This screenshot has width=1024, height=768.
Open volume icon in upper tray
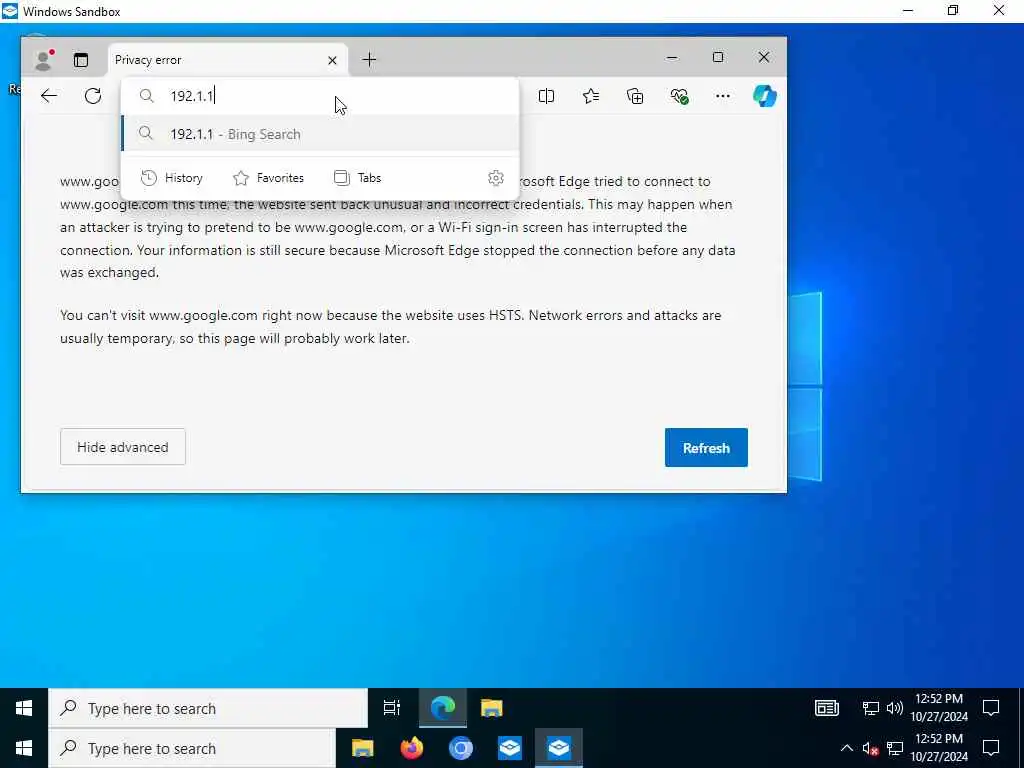point(895,708)
